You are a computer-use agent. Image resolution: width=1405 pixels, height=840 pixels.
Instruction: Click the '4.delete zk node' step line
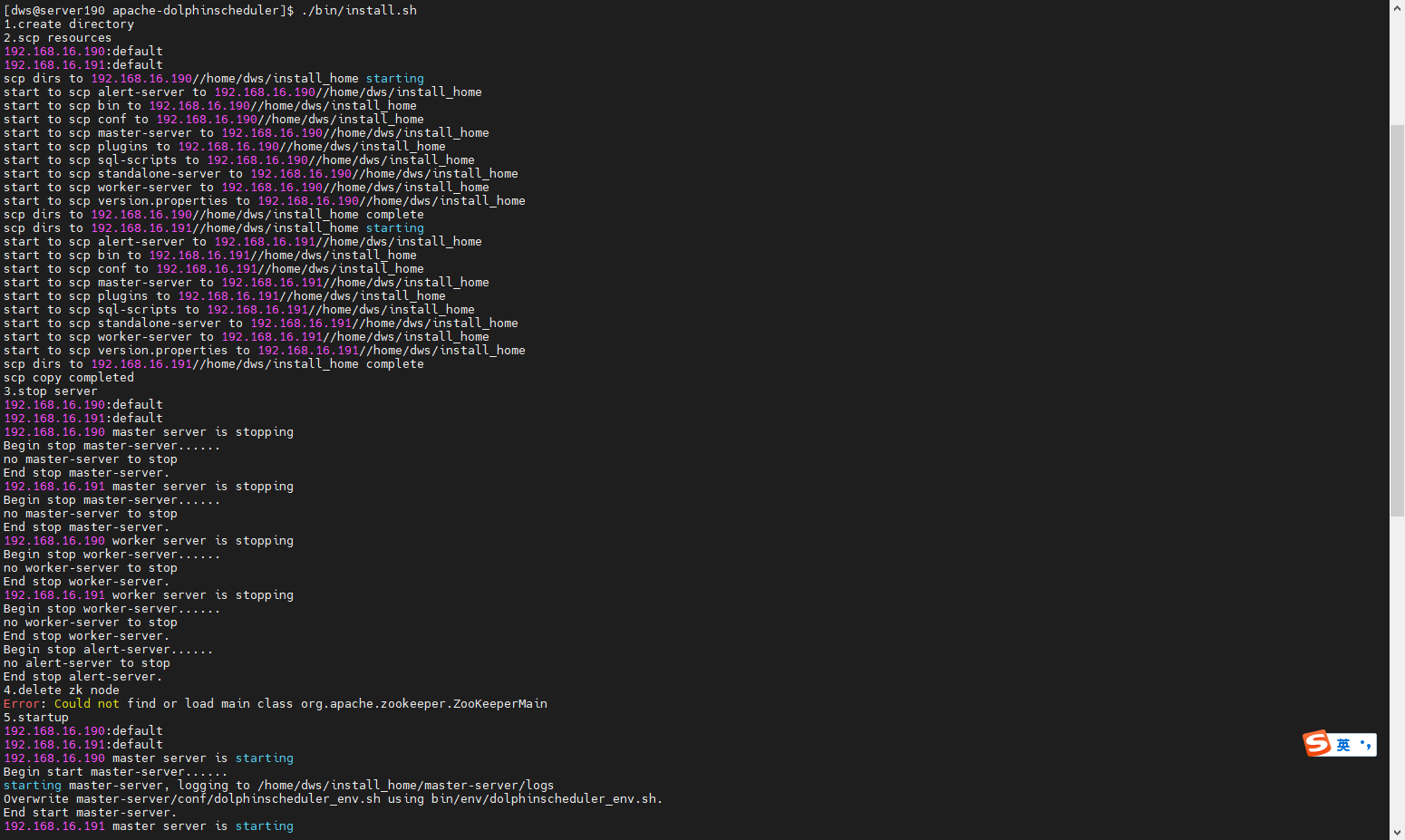[62, 690]
